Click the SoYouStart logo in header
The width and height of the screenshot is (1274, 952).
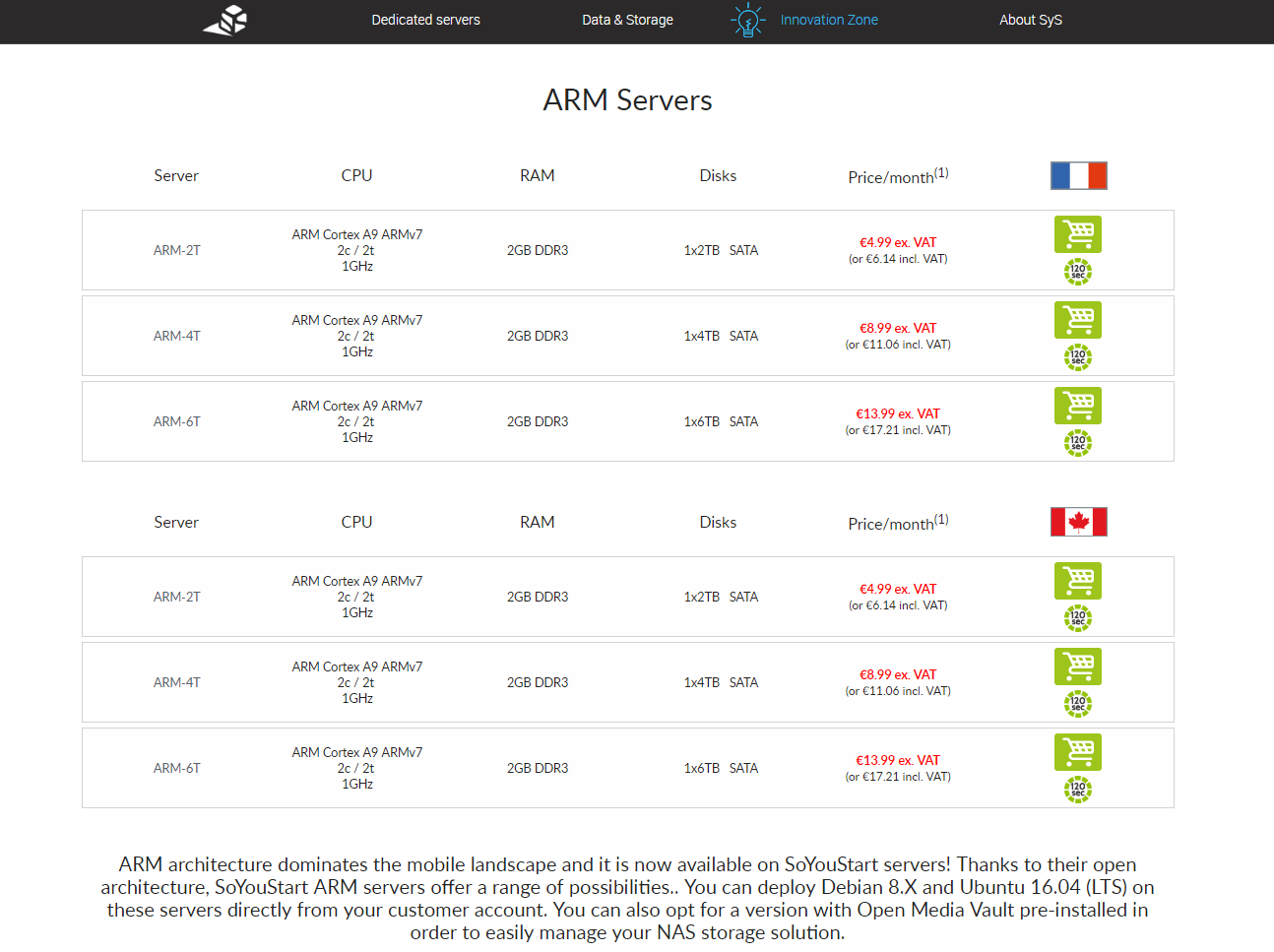point(225,20)
